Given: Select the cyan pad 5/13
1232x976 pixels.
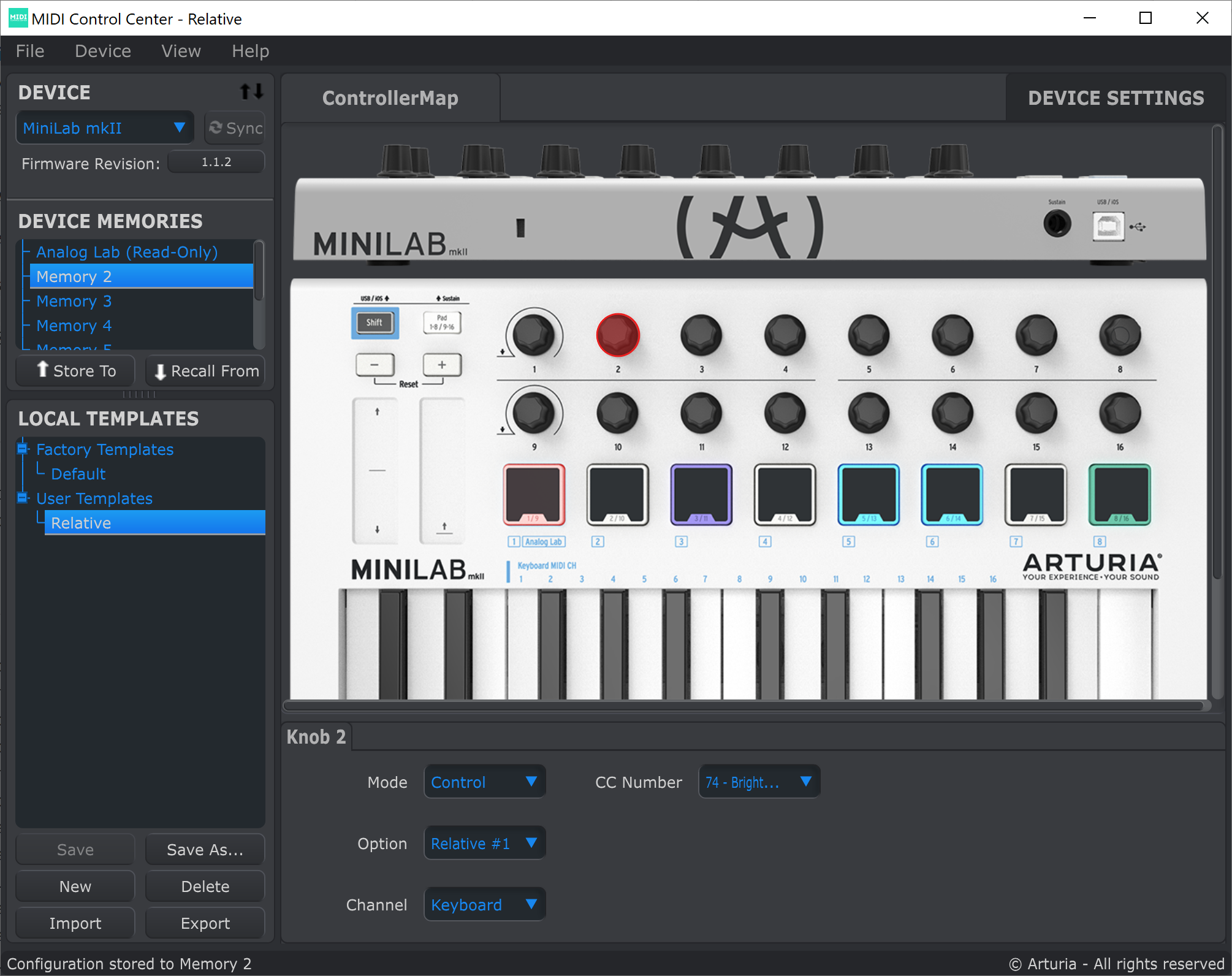Looking at the screenshot, I should click(869, 494).
